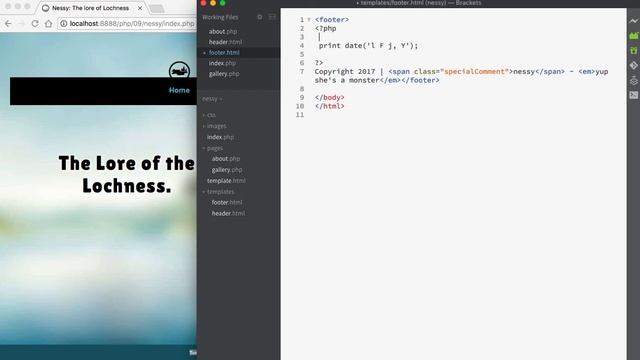Viewport: 640px width, 360px height.
Task: Click the closing html tag on line 10
Action: click(329, 106)
